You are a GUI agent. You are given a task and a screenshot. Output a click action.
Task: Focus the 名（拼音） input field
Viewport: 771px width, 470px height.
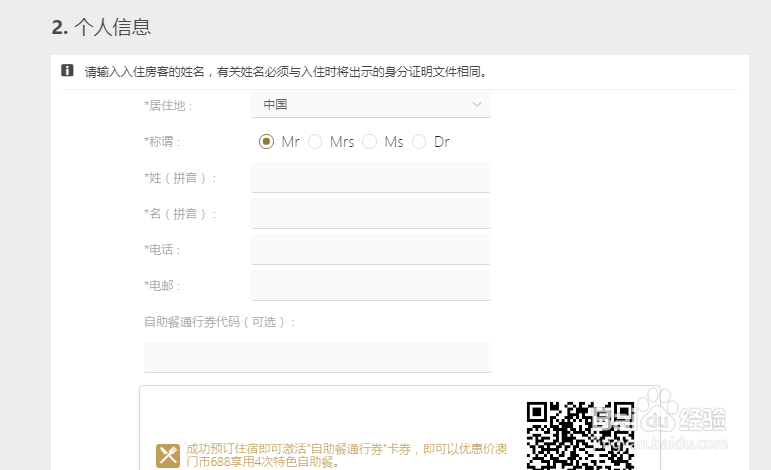pyautogui.click(x=371, y=213)
